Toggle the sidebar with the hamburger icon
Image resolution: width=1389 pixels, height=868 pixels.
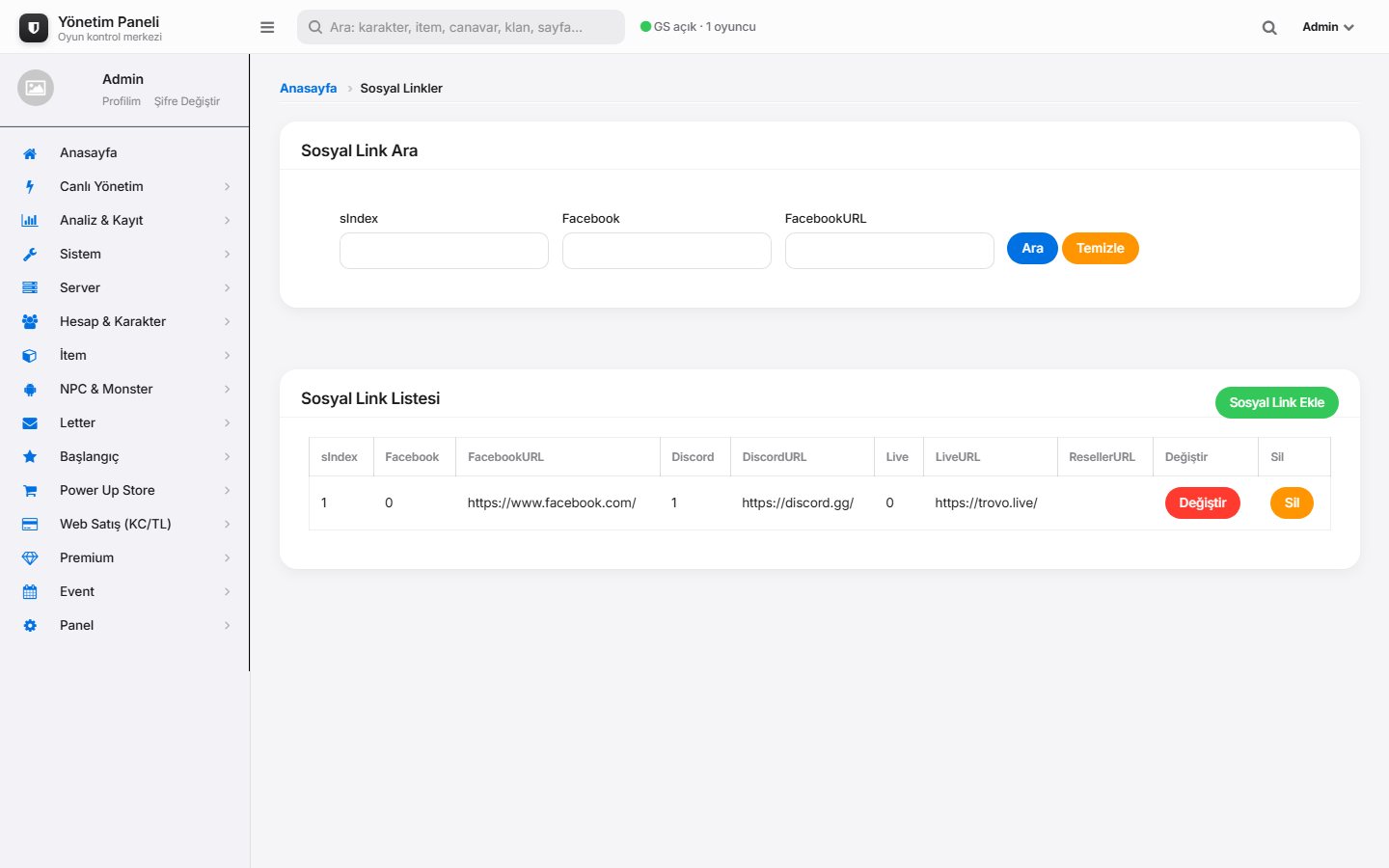coord(267,27)
